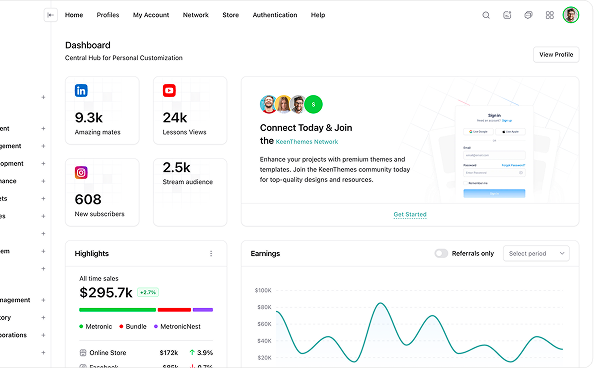Open the My Account menu
594x368 pixels.
pos(151,15)
